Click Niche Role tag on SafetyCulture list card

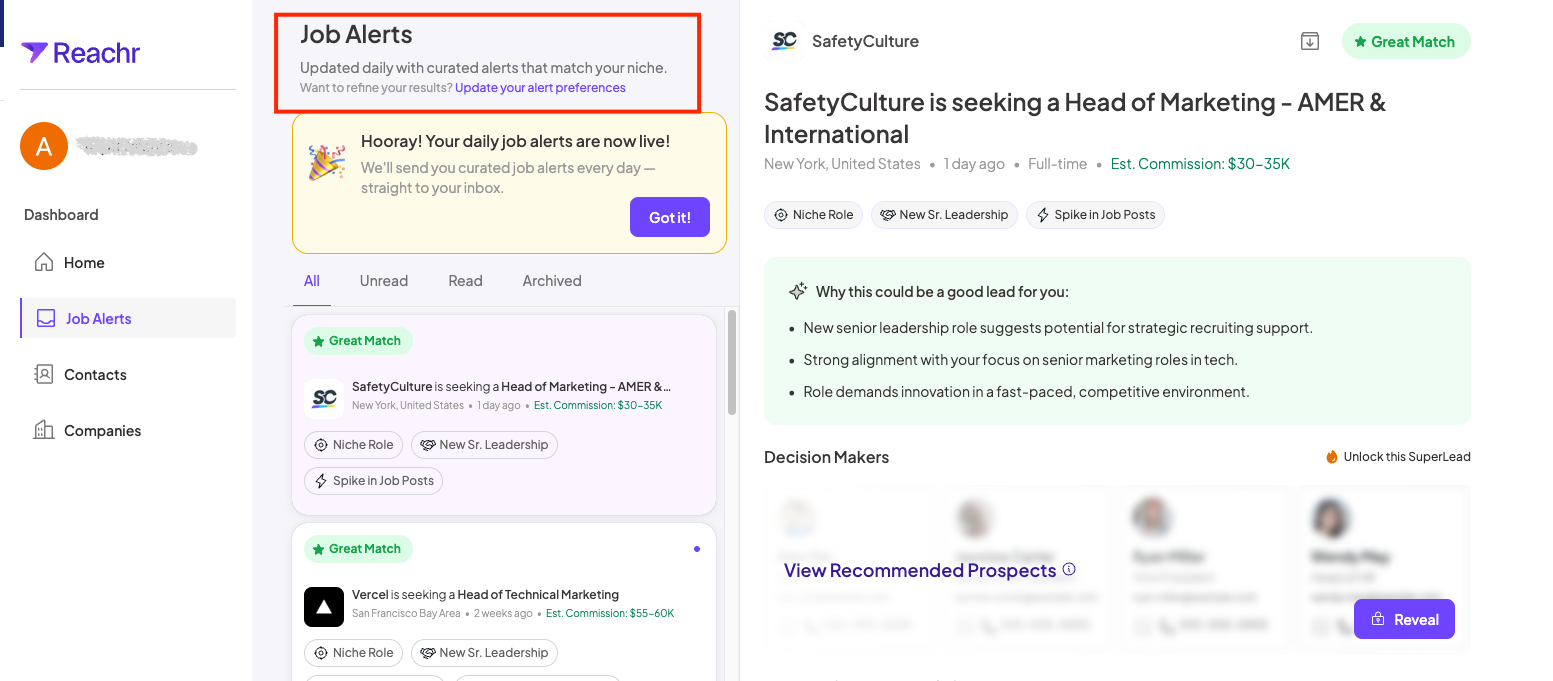click(x=353, y=445)
